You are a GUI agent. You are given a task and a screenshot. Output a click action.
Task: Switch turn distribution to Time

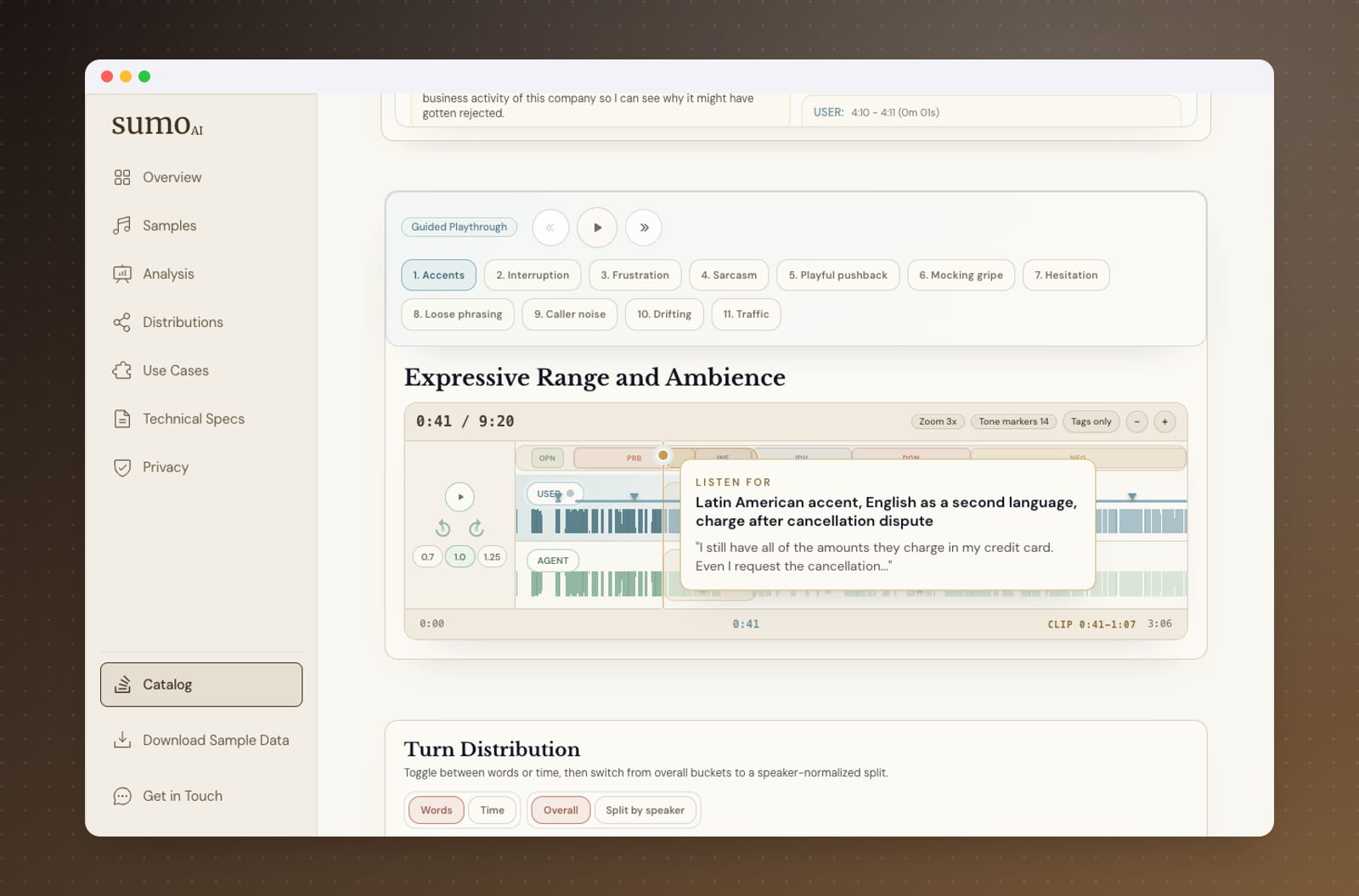click(x=493, y=810)
